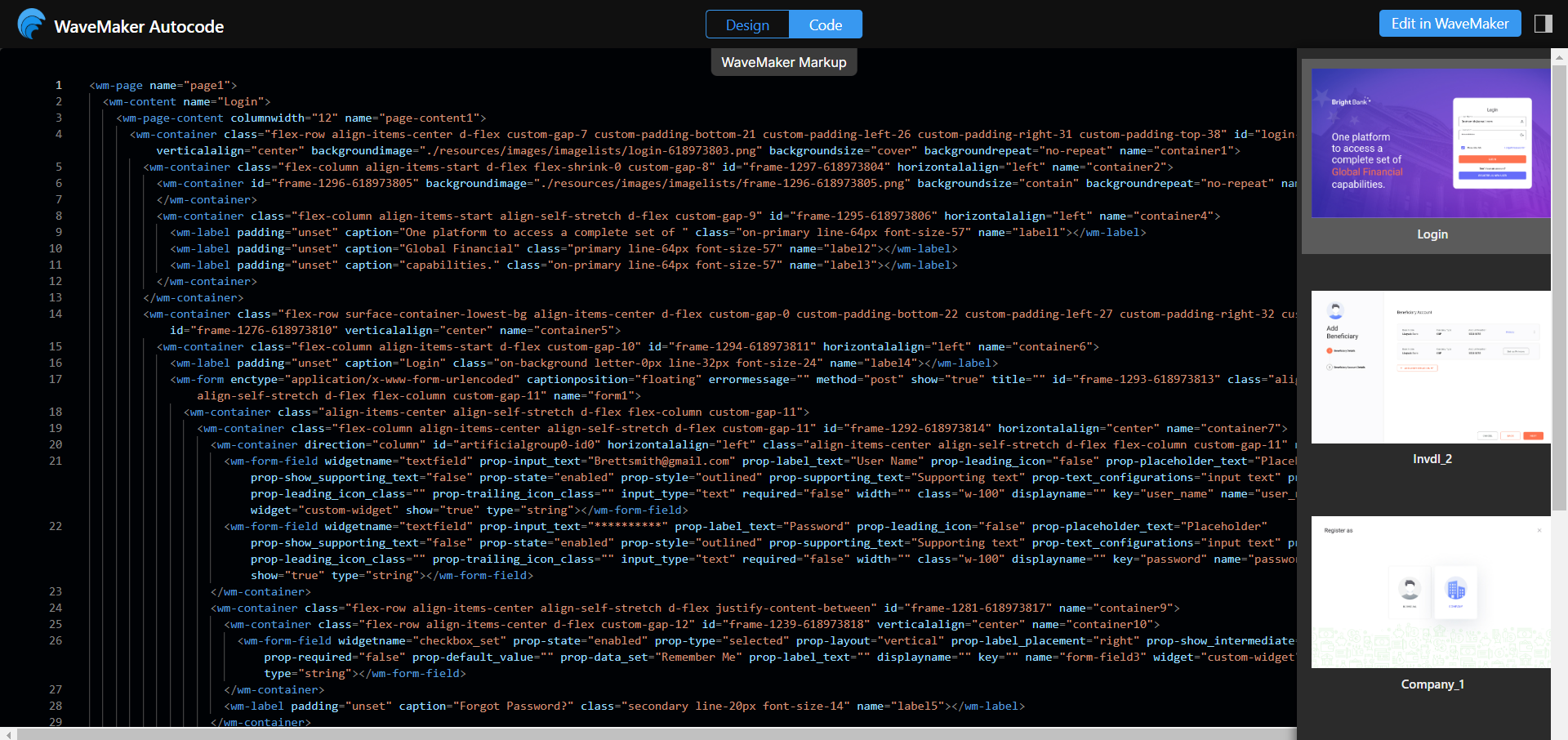The height and width of the screenshot is (740, 1568).
Task: Click the "Remember Me" data set text on line 26
Action: [x=699, y=657]
